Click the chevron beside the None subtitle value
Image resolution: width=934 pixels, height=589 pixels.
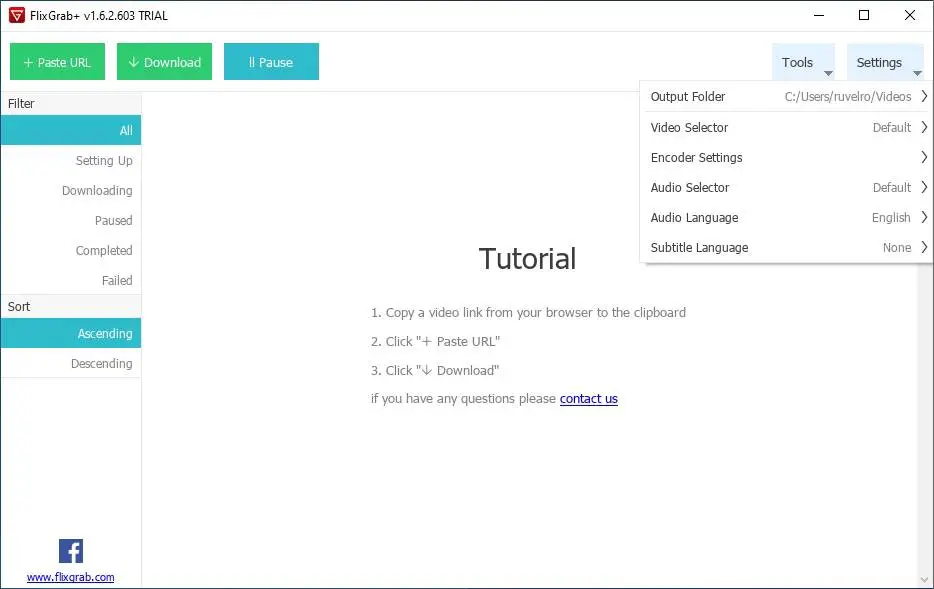tap(924, 247)
